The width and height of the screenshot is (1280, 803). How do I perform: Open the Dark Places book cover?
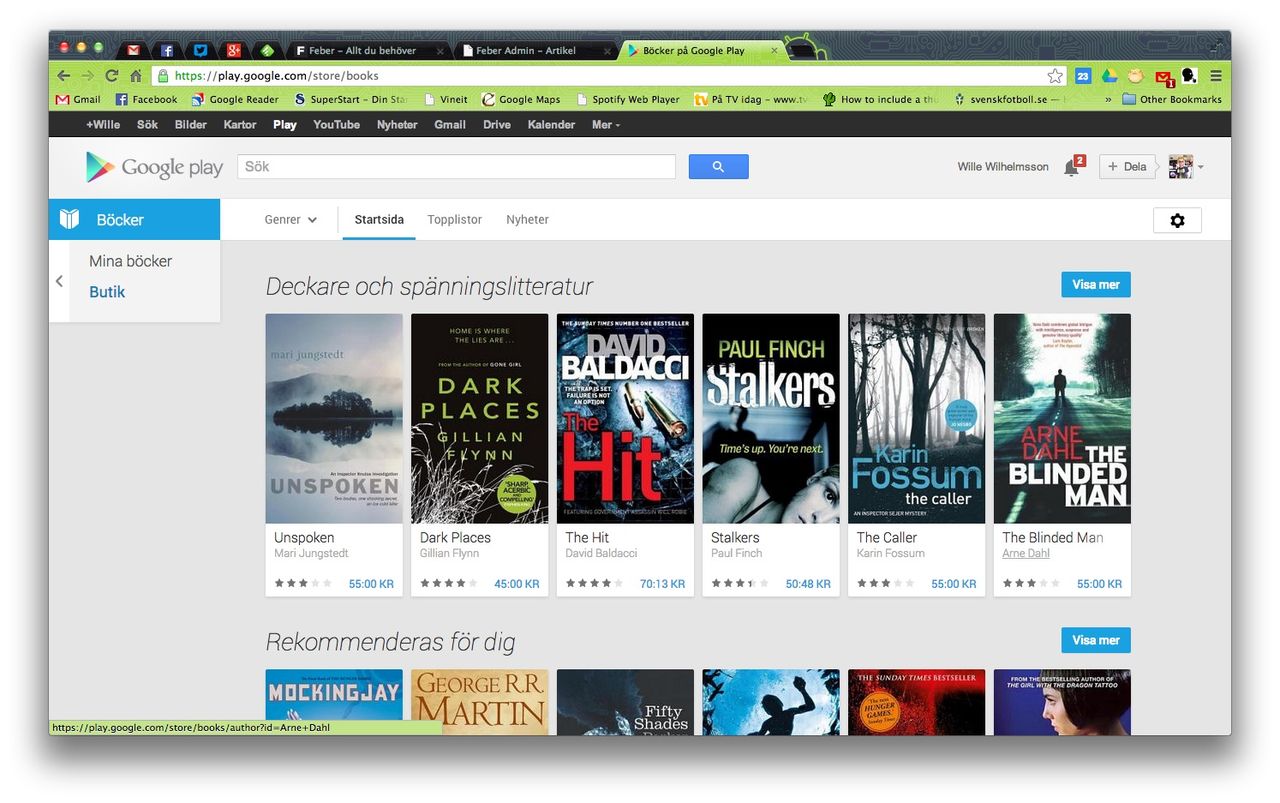point(479,418)
